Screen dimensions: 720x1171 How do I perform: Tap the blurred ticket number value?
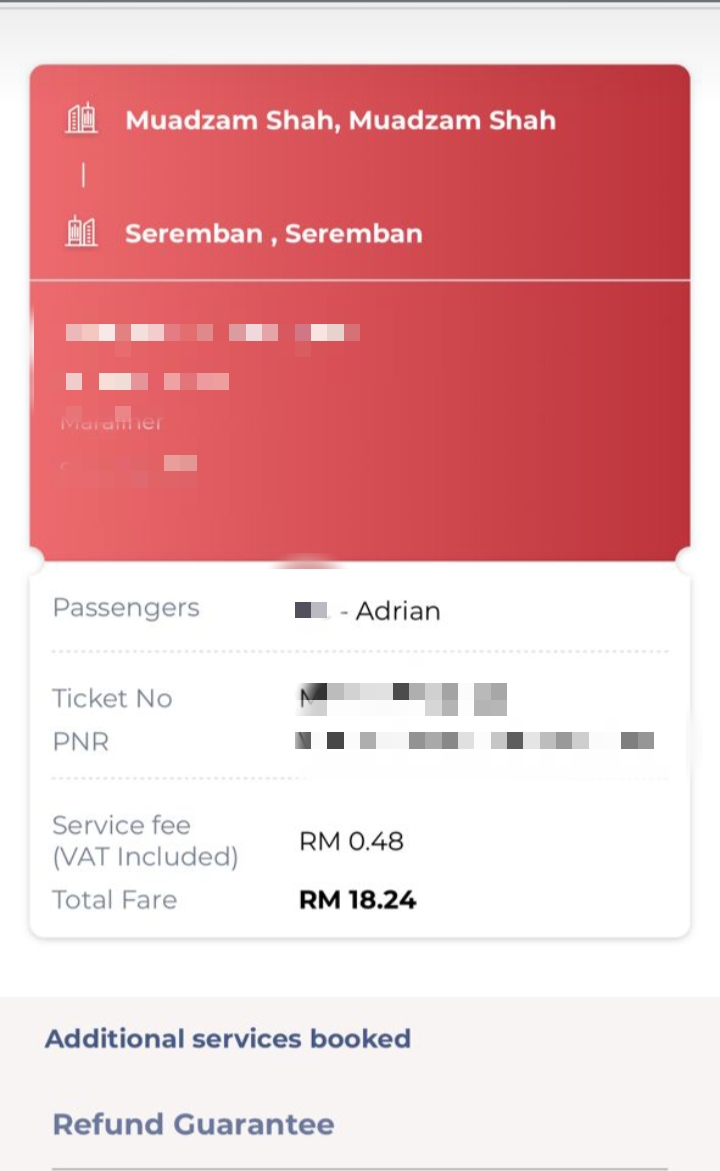(403, 698)
